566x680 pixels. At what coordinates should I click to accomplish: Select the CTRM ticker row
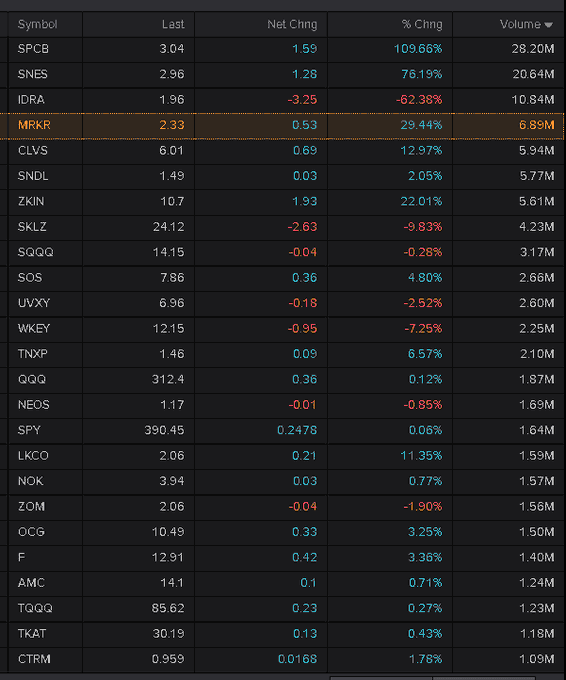(282, 659)
